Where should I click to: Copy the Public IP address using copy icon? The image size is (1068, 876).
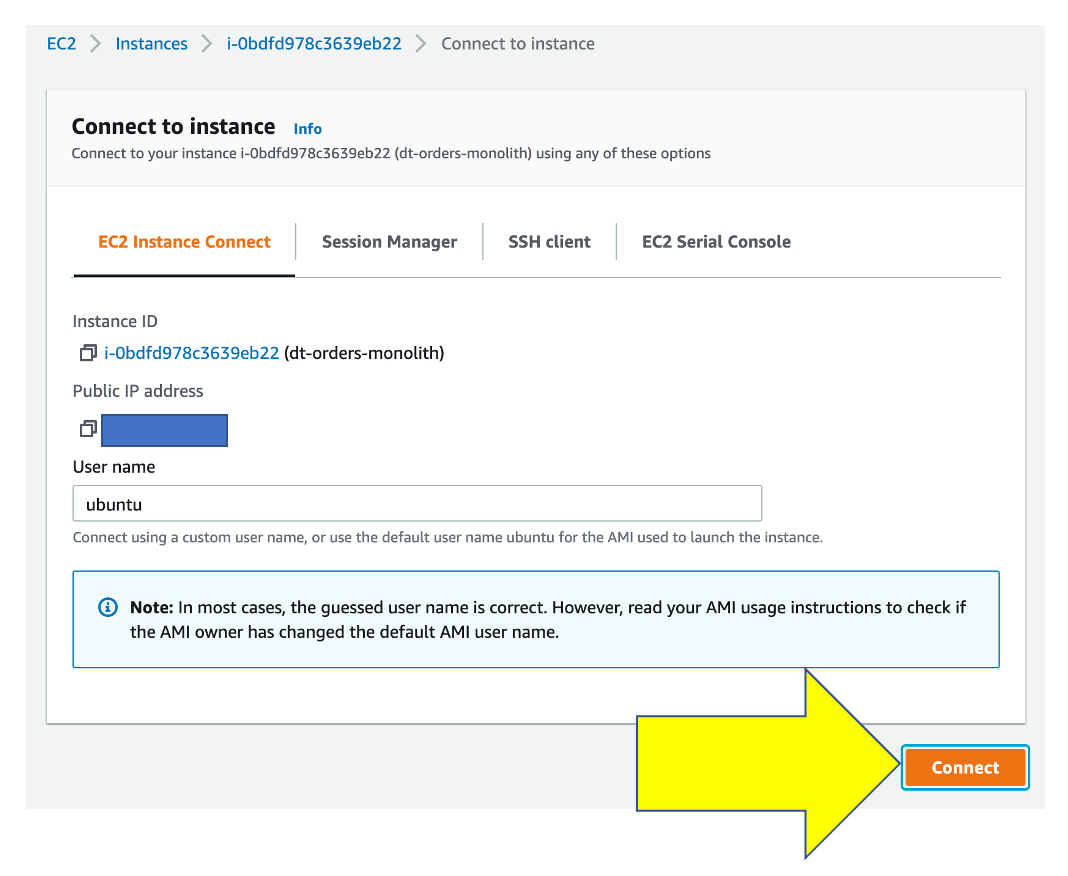click(x=87, y=429)
